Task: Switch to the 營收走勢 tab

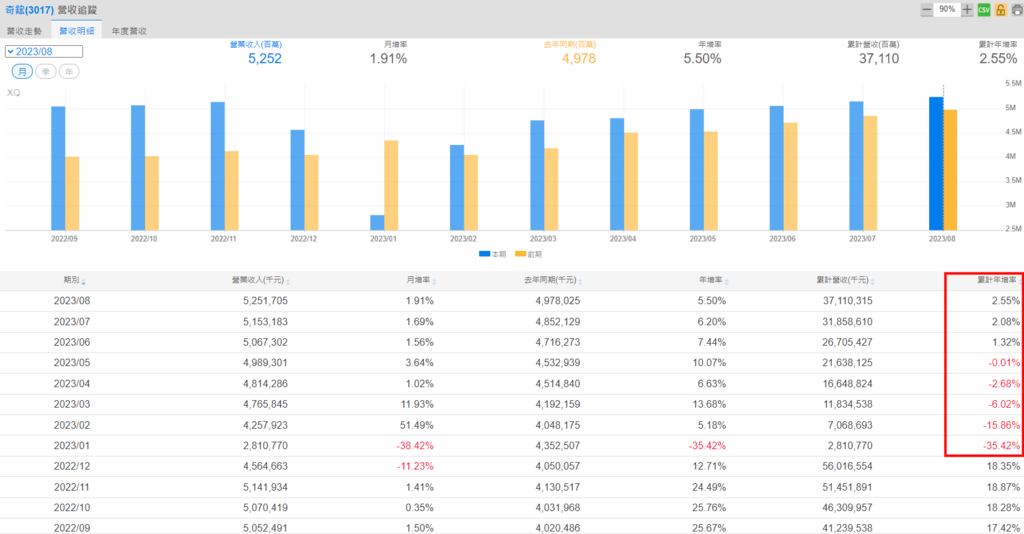Action: (24, 31)
